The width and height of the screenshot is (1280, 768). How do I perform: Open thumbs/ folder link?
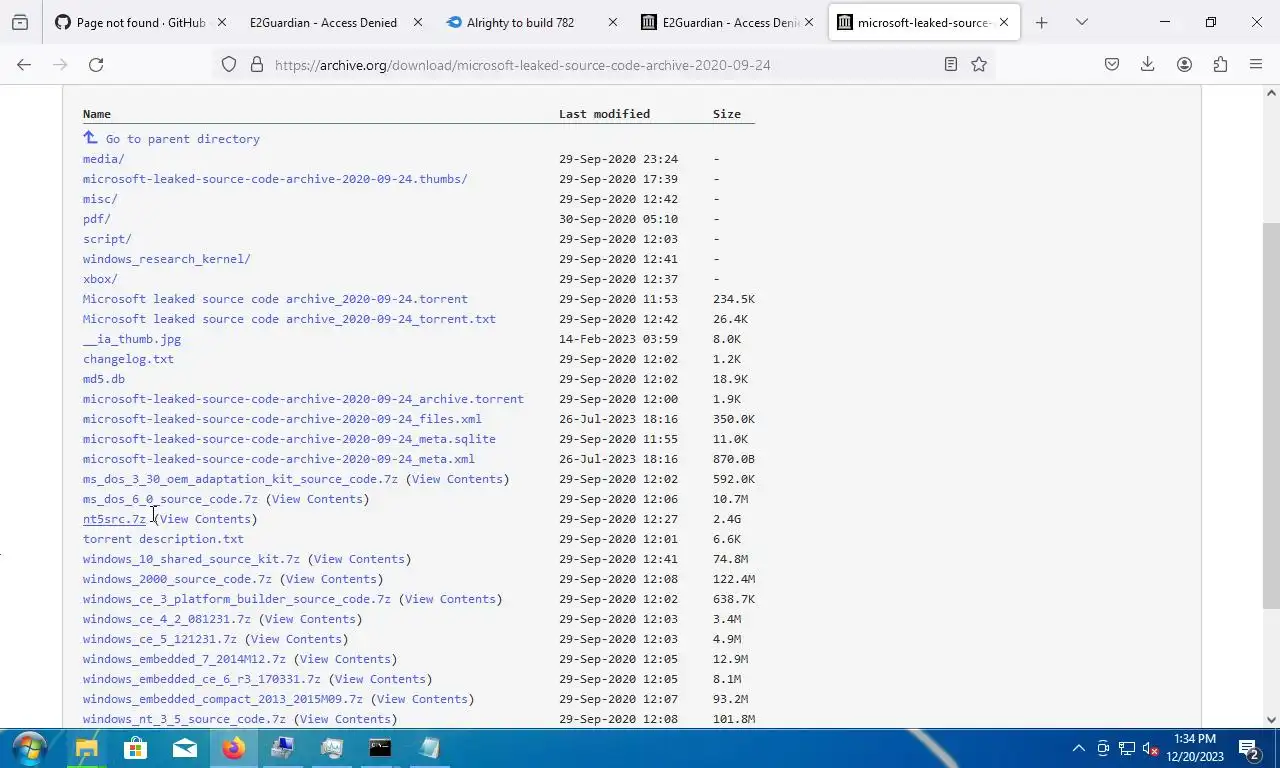point(275,179)
